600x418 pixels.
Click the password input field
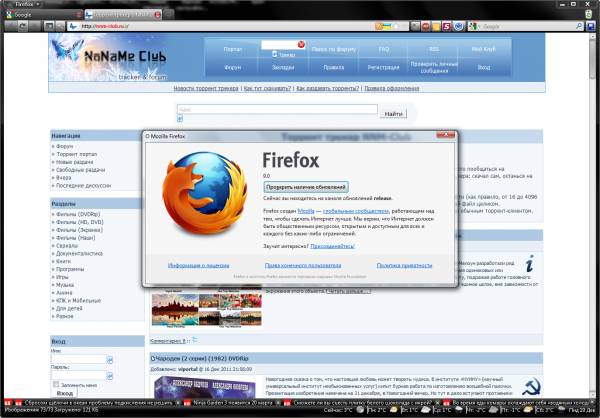[78, 375]
